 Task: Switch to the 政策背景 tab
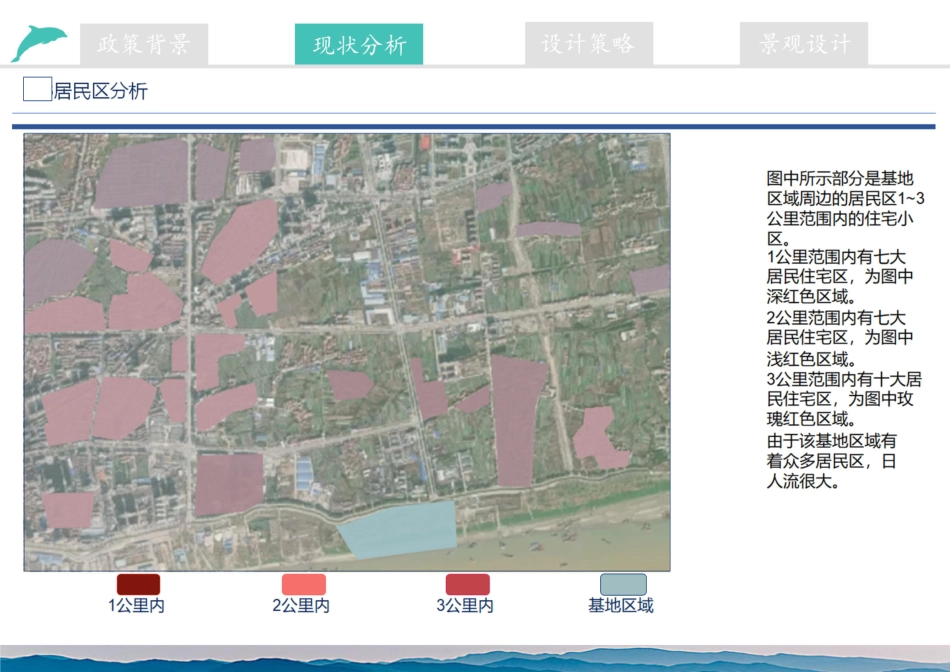(x=148, y=43)
